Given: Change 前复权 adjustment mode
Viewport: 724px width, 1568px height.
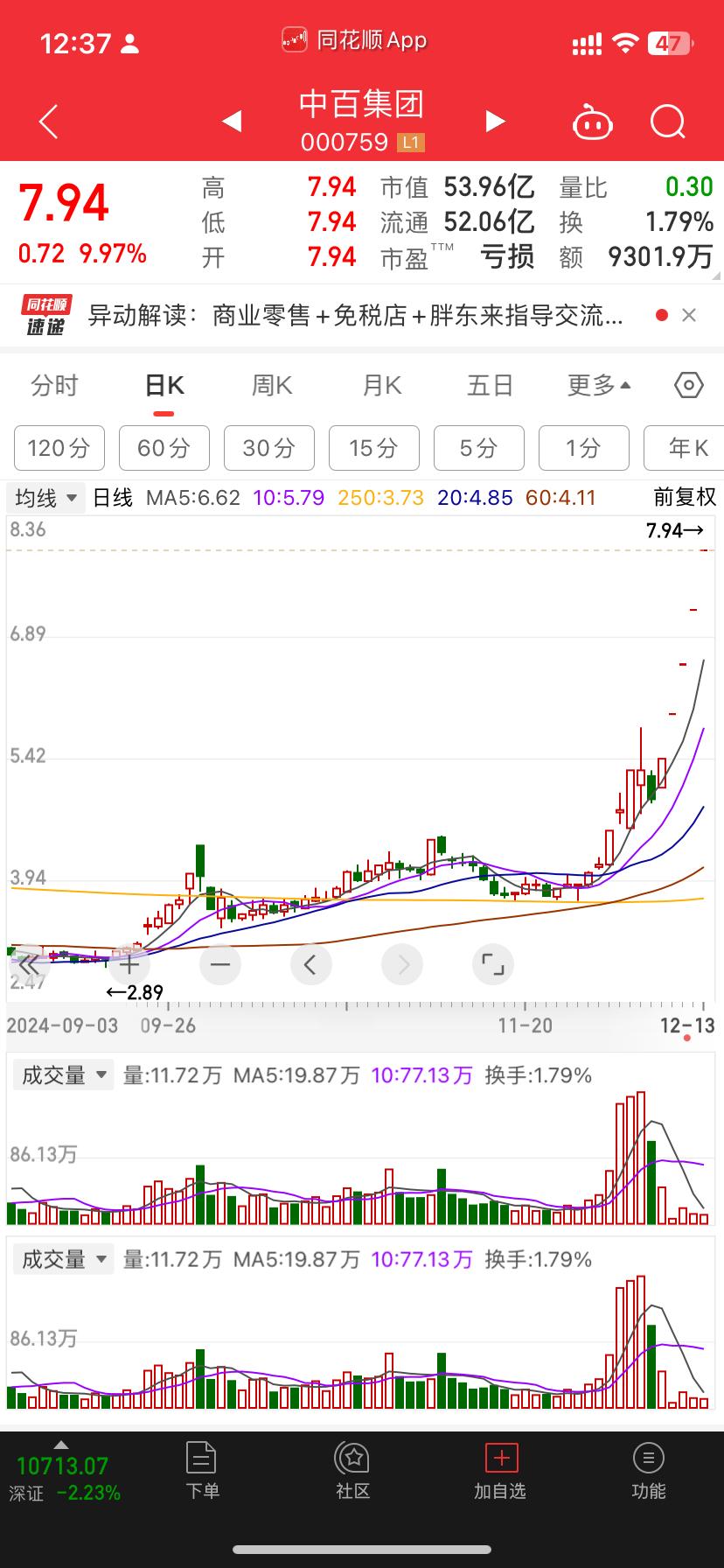Looking at the screenshot, I should 685,498.
